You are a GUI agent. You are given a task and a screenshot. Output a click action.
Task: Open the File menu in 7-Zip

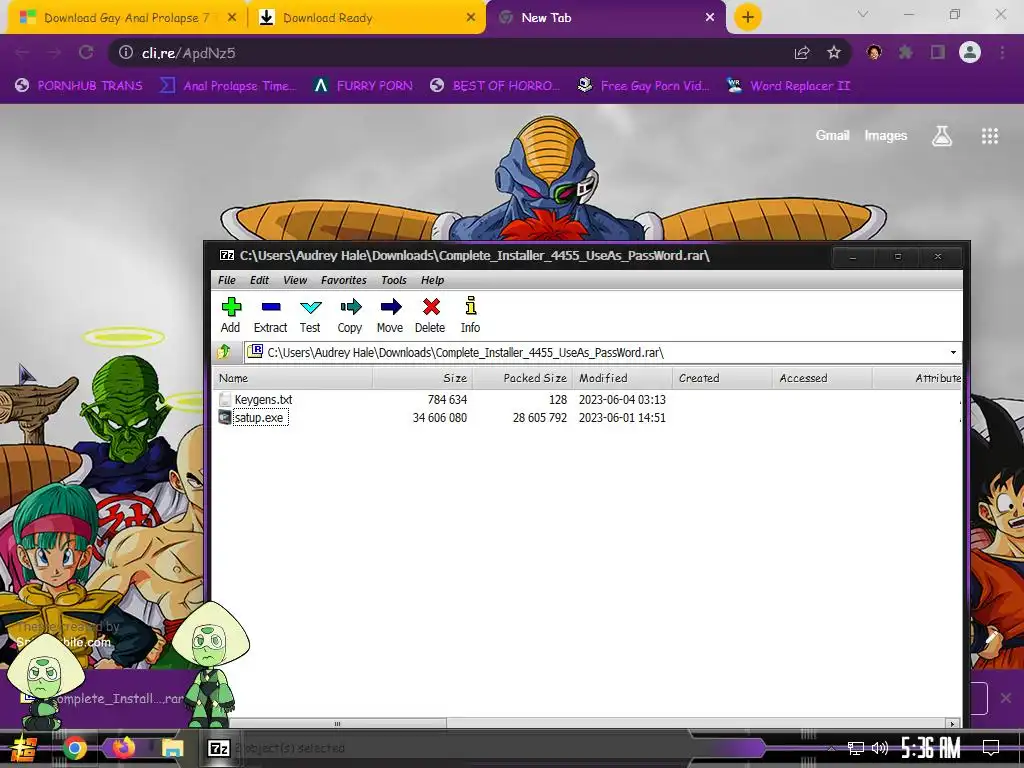[x=227, y=280]
